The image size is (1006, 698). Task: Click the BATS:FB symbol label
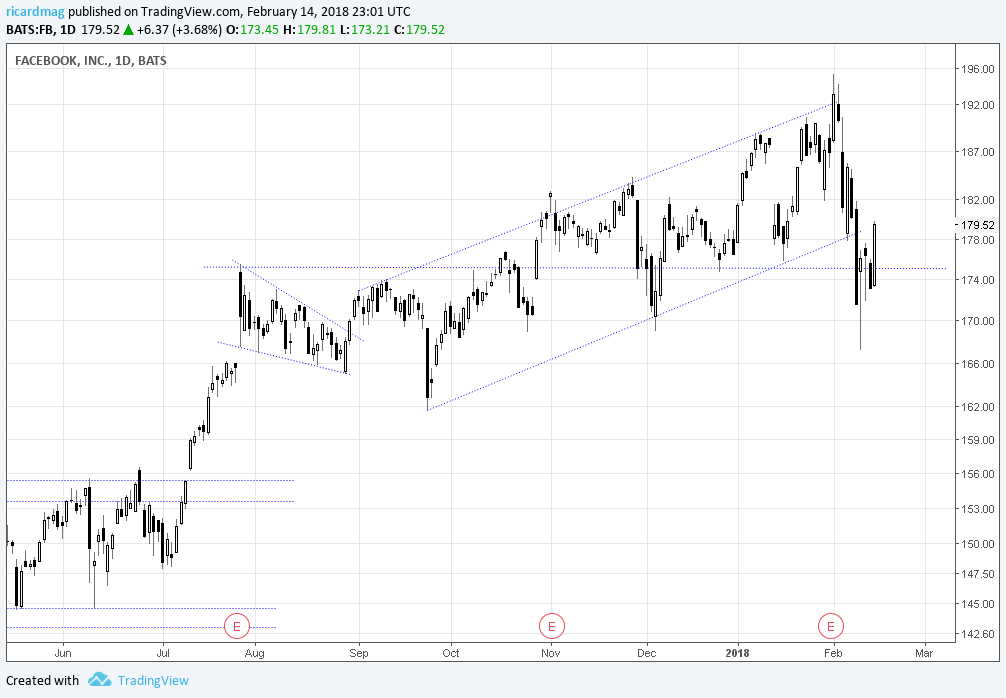(30, 30)
